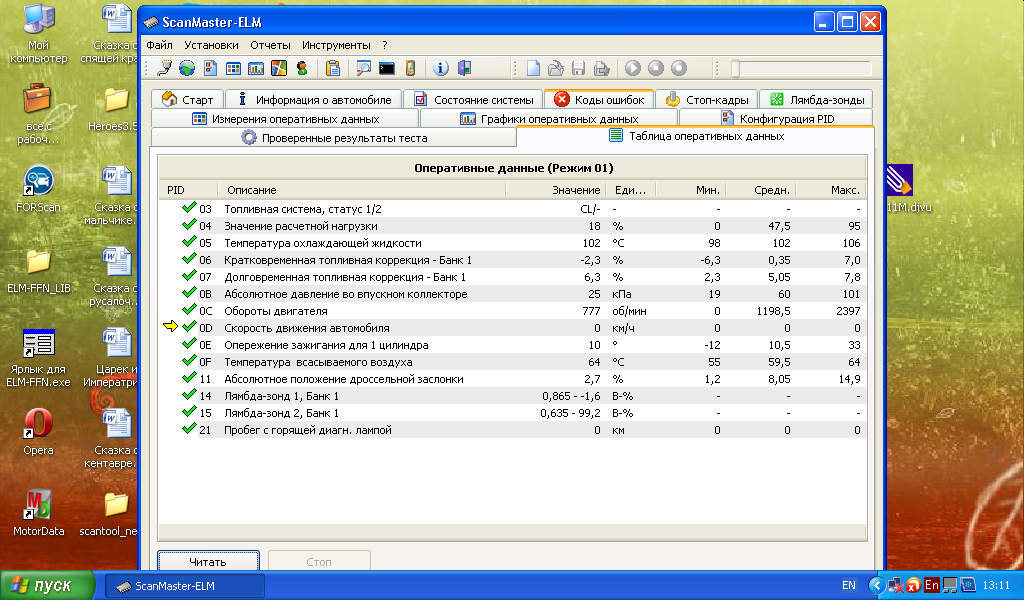Viewport: 1024px width, 600px height.
Task: Switch to Информация о автомобиле tab
Action: (x=313, y=99)
